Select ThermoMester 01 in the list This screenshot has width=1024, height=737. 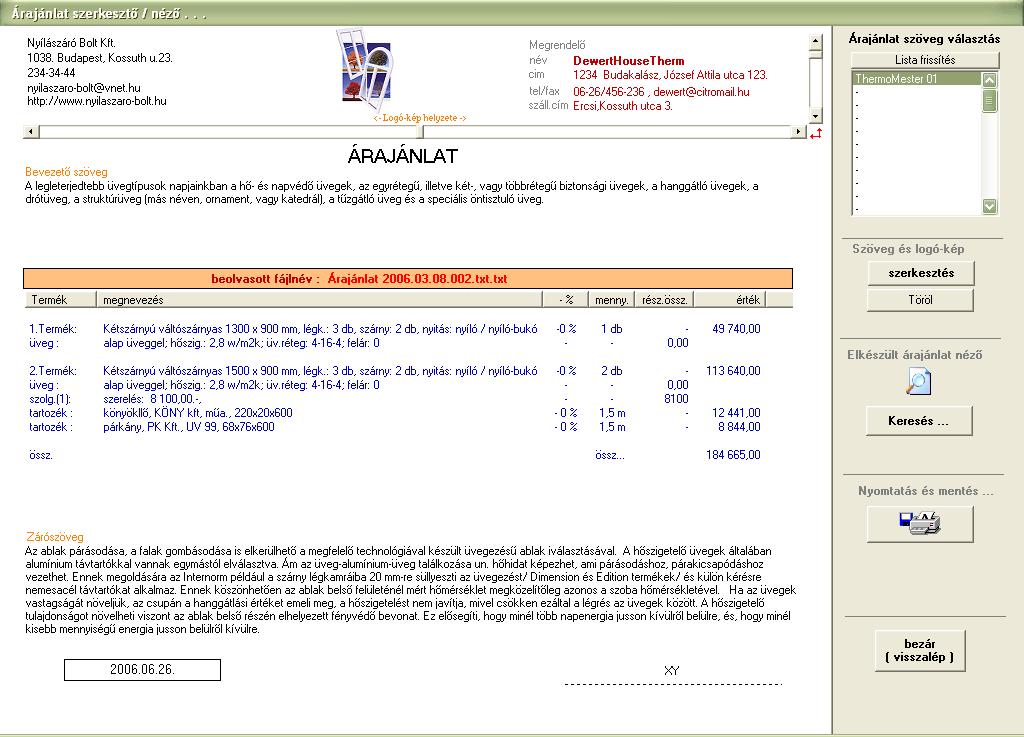click(916, 79)
